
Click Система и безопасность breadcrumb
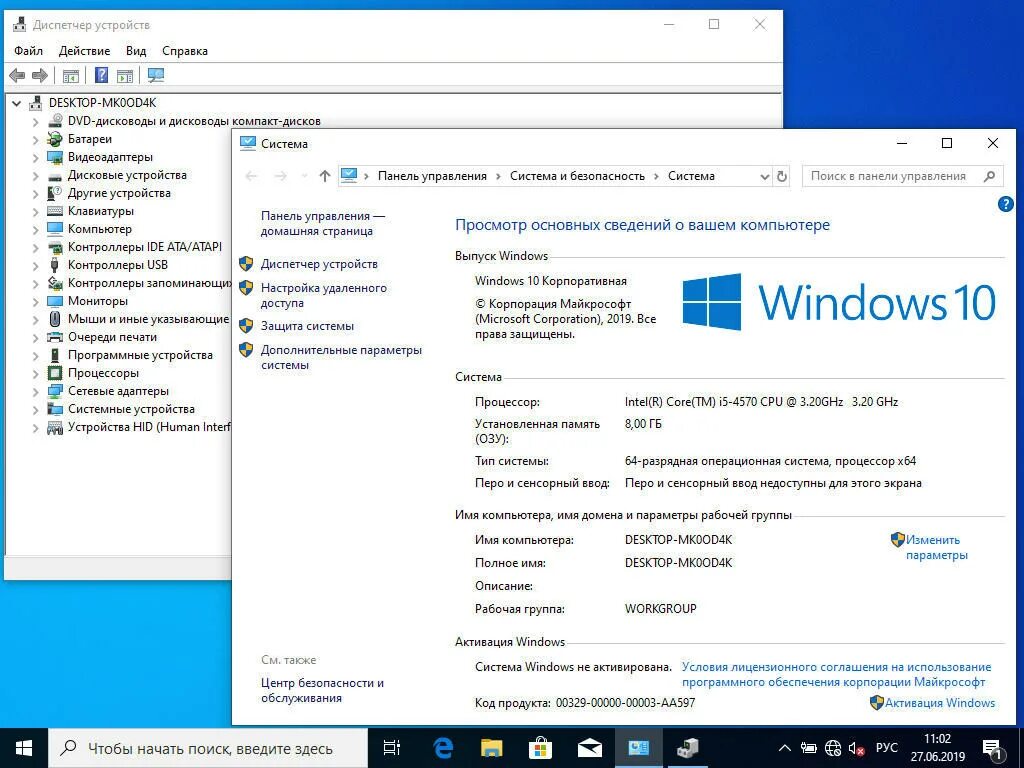tap(577, 176)
